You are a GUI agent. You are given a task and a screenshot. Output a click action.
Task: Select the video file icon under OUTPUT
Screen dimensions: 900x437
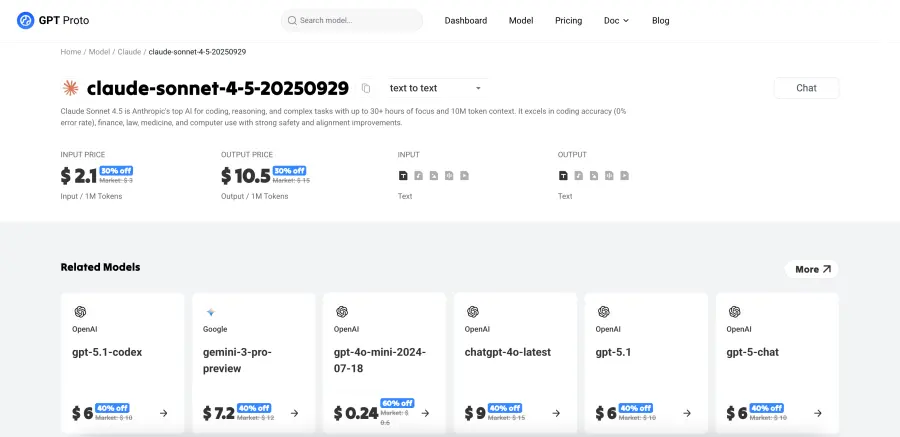coord(624,175)
